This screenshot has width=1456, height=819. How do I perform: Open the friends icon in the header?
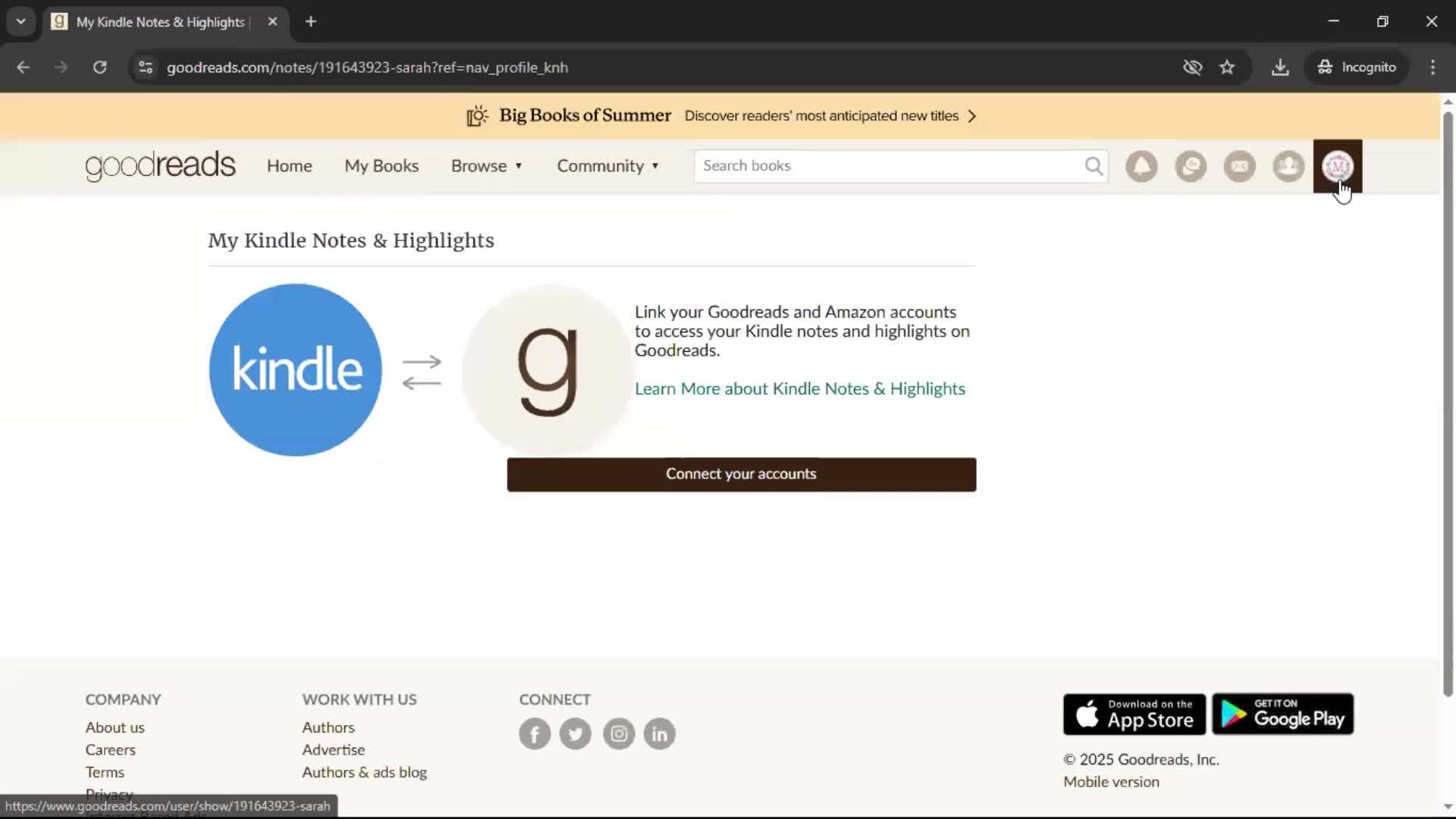click(1288, 166)
